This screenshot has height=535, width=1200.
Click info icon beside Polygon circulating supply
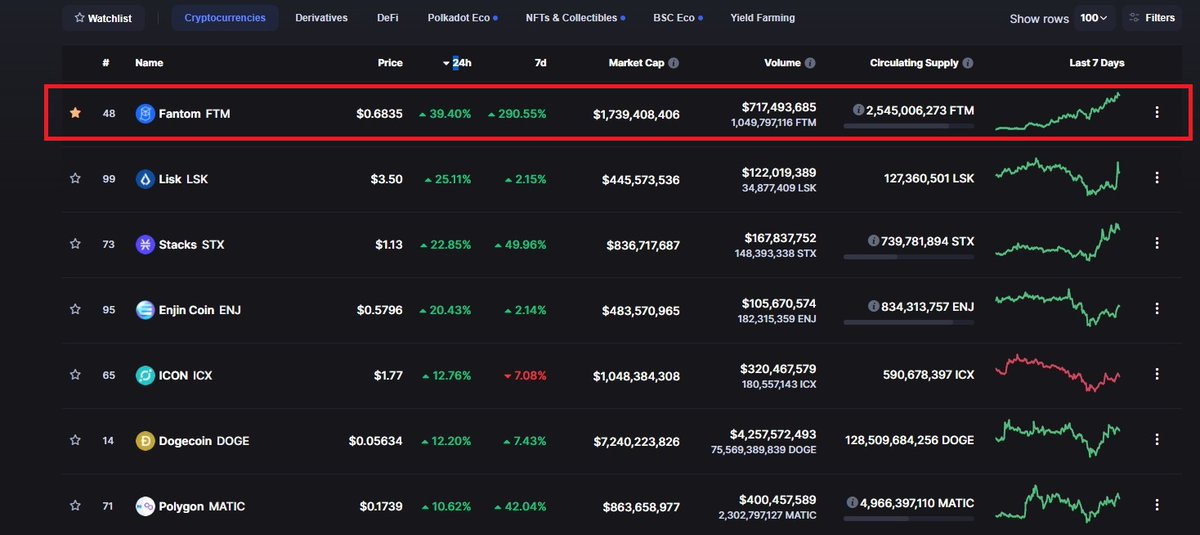pos(851,503)
